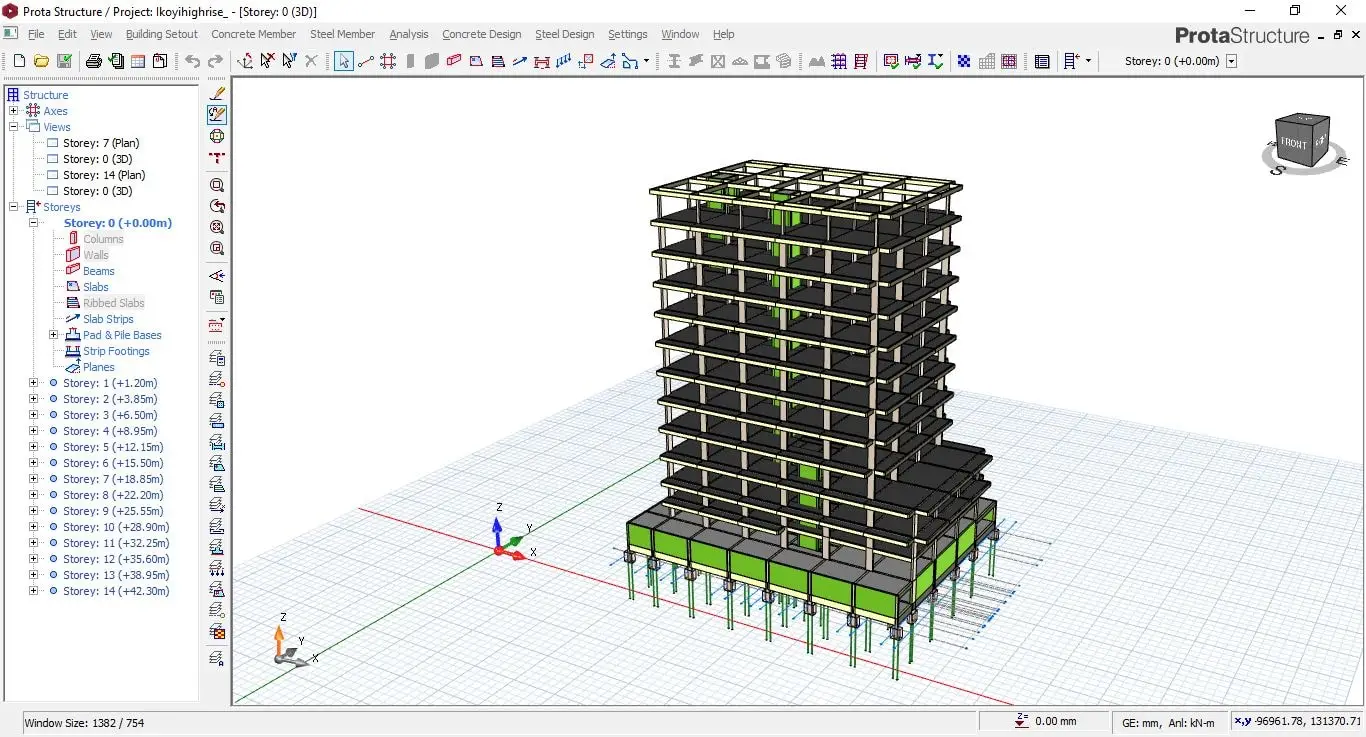1366x737 pixels.
Task: Click the magnifier zoom icon in vertical toolbar
Action: [x=217, y=185]
